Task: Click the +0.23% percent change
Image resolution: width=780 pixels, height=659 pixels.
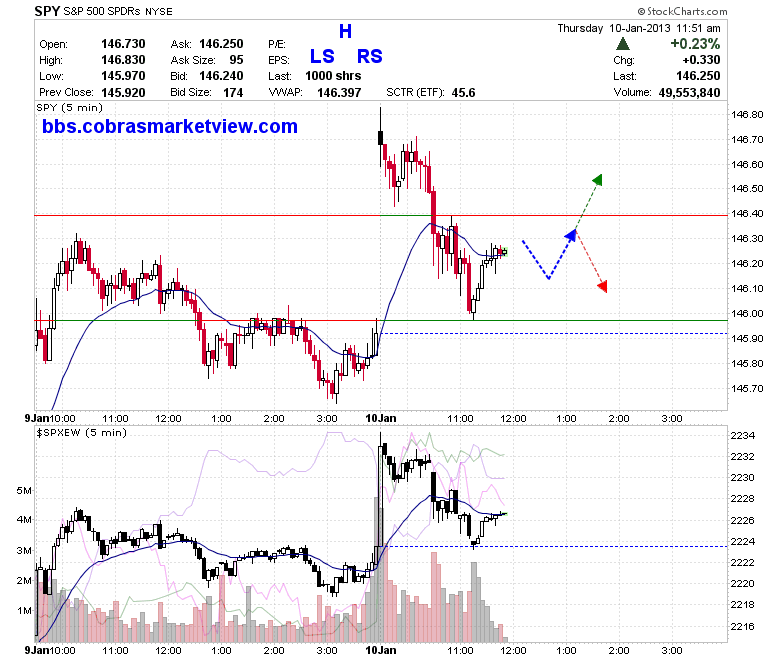Action: coord(695,44)
